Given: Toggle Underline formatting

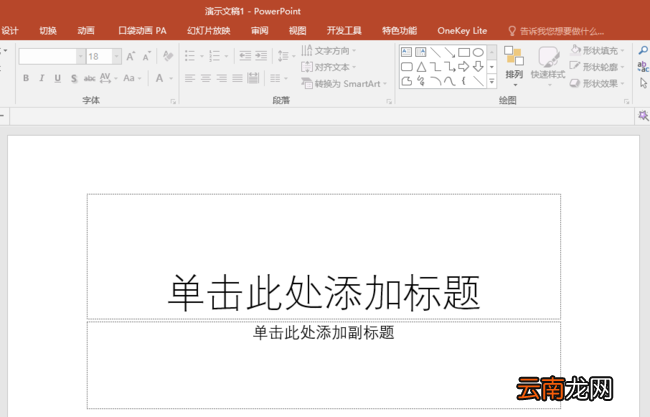Looking at the screenshot, I should coord(58,78).
